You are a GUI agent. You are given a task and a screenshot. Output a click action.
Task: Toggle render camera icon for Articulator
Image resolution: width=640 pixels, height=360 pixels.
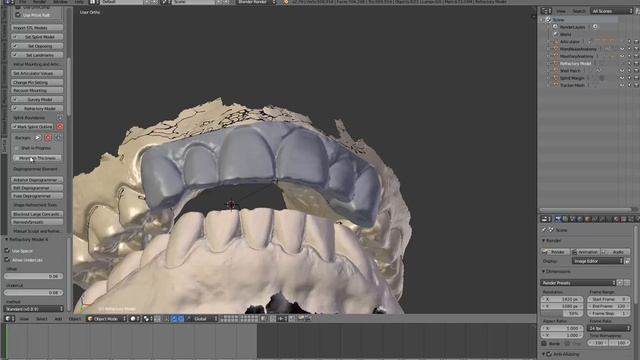[636, 42]
